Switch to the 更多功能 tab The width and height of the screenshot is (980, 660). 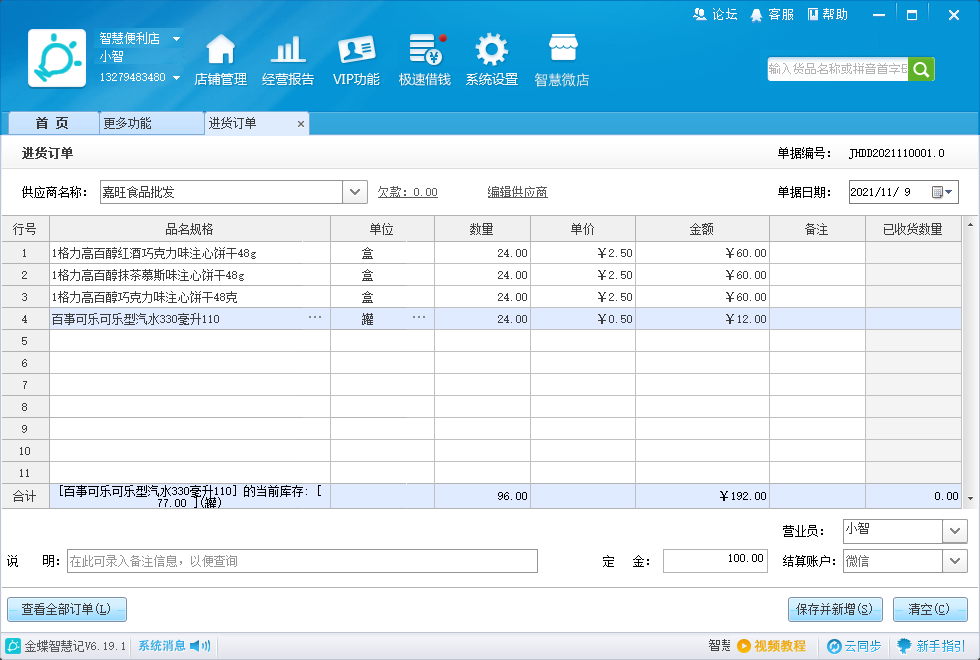click(x=151, y=123)
